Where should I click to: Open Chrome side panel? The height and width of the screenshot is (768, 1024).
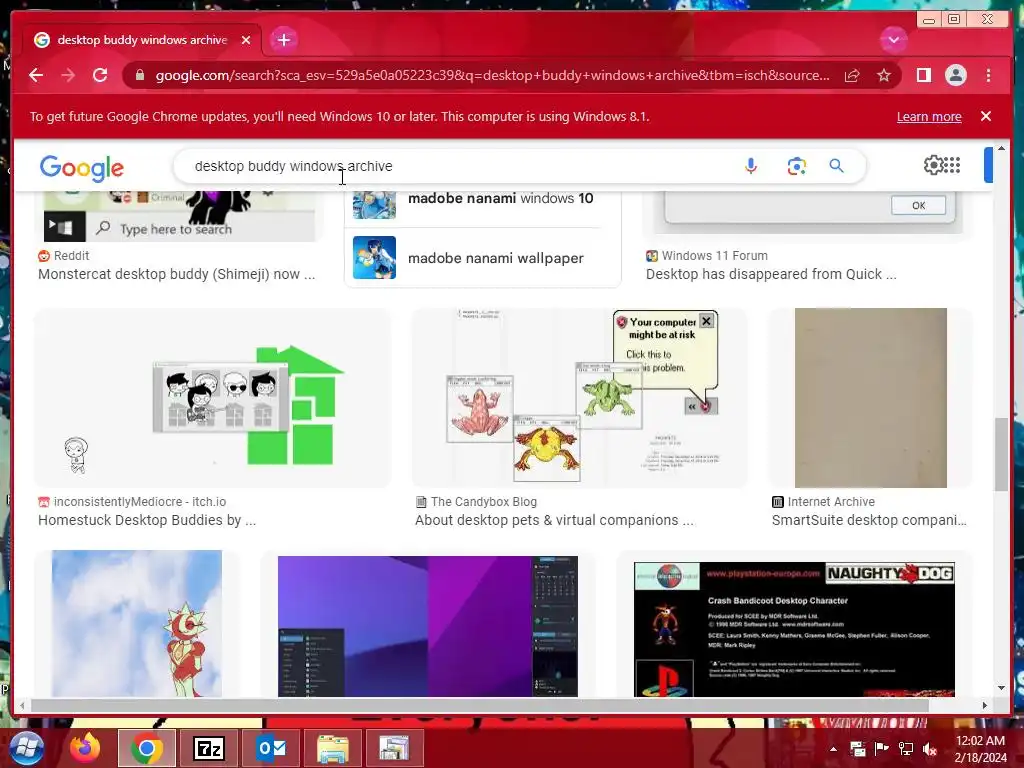pyautogui.click(x=923, y=76)
